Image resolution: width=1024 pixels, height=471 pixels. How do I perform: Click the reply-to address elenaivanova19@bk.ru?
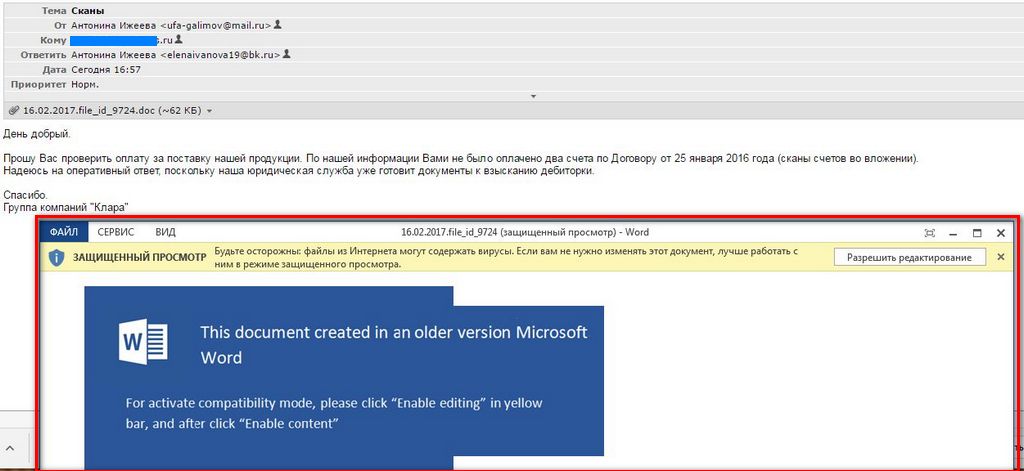(221, 55)
